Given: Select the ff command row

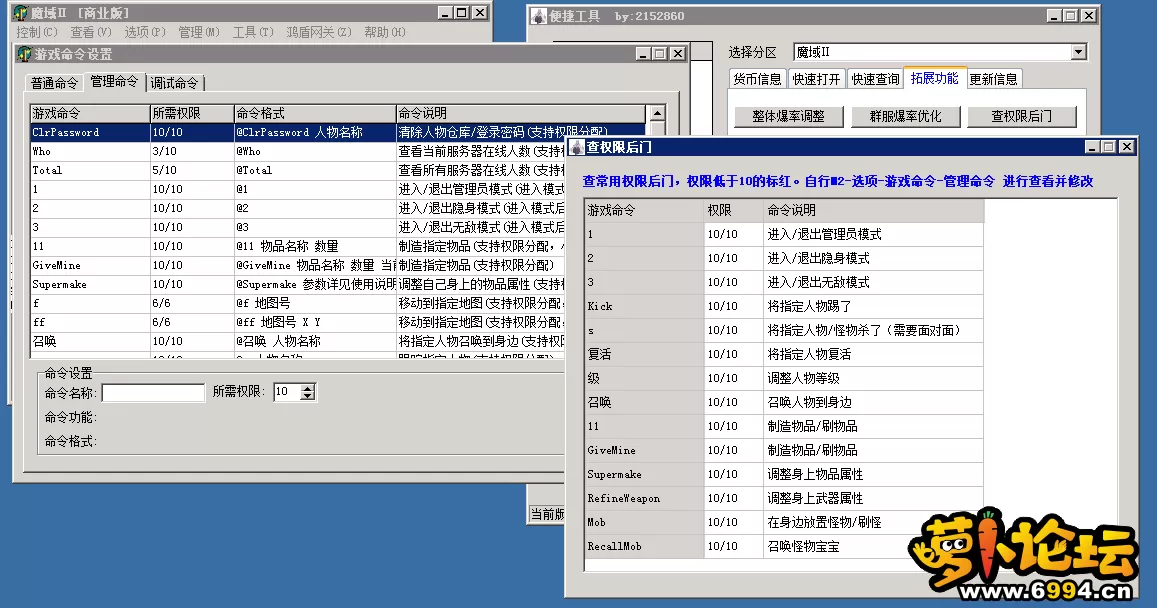Looking at the screenshot, I should 297,322.
